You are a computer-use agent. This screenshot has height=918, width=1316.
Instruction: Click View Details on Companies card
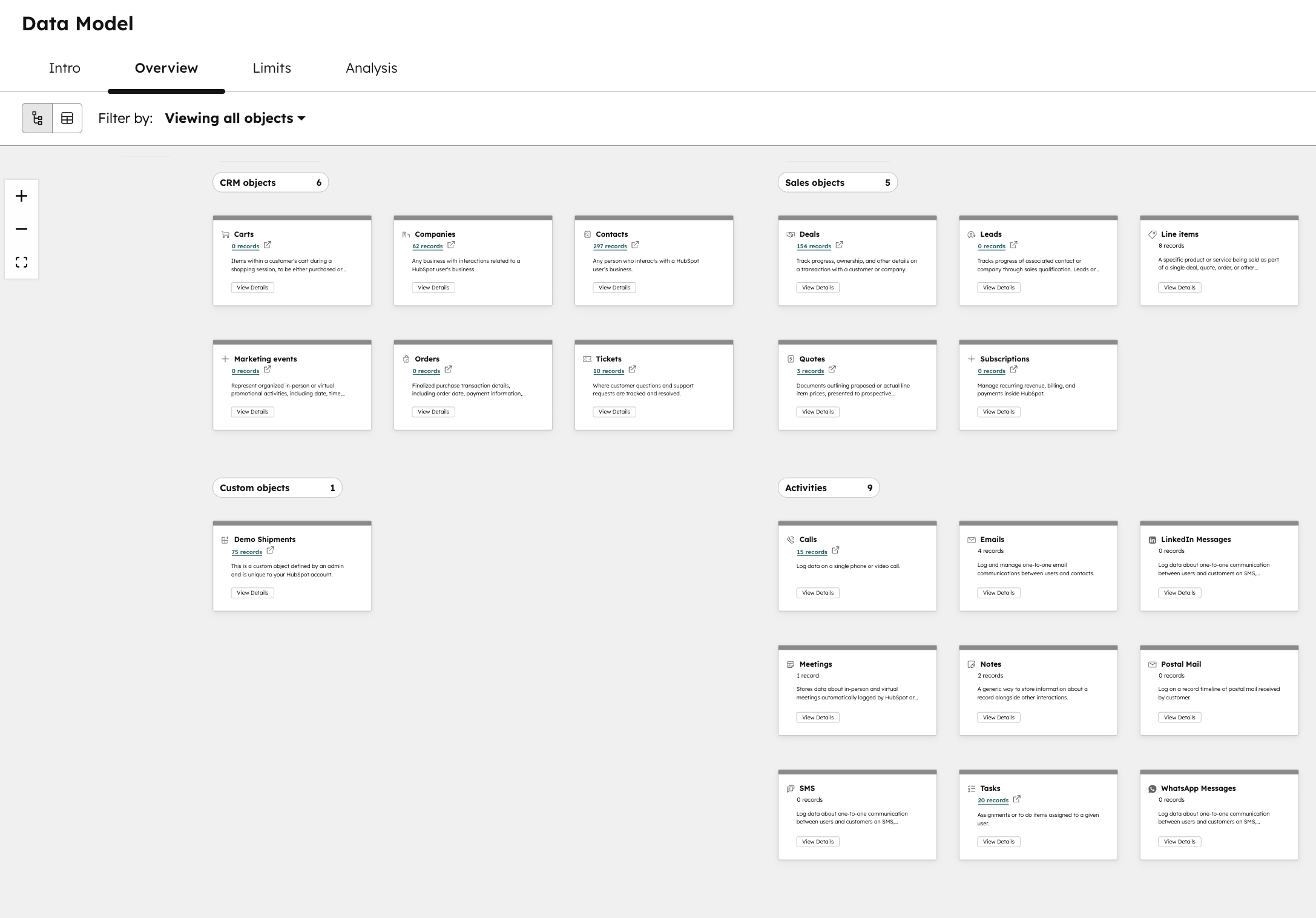(433, 288)
